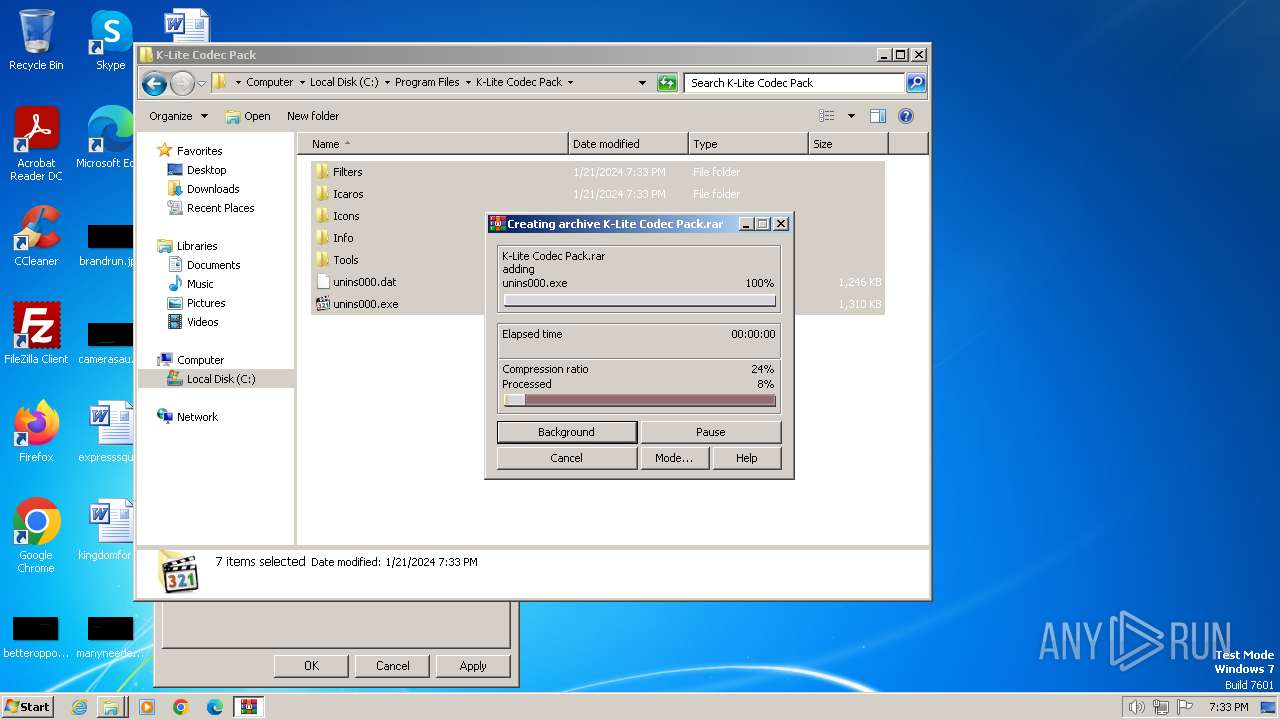Click OK in the background dialog

pos(311,666)
